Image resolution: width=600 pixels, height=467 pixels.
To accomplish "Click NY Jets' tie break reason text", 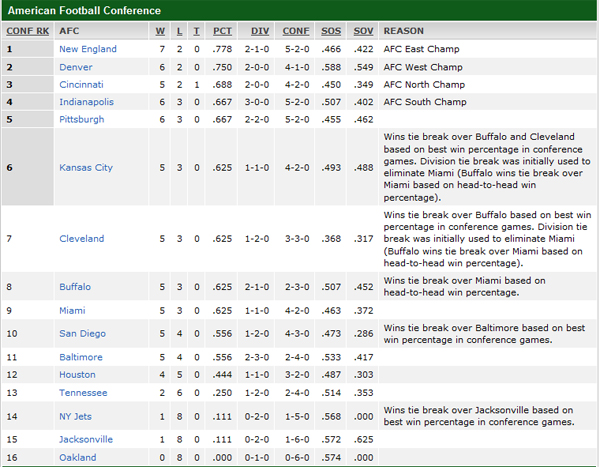I will click(479, 416).
